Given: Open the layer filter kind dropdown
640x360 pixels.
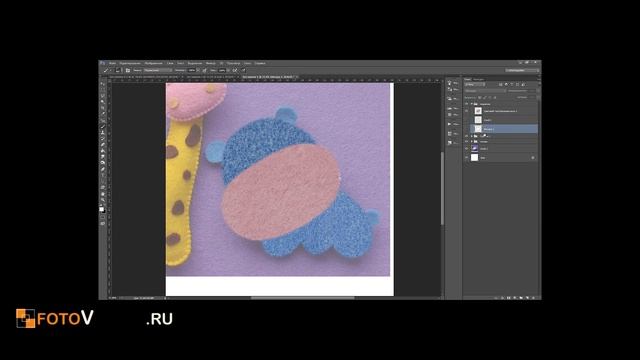Looking at the screenshot, I should click(475, 84).
